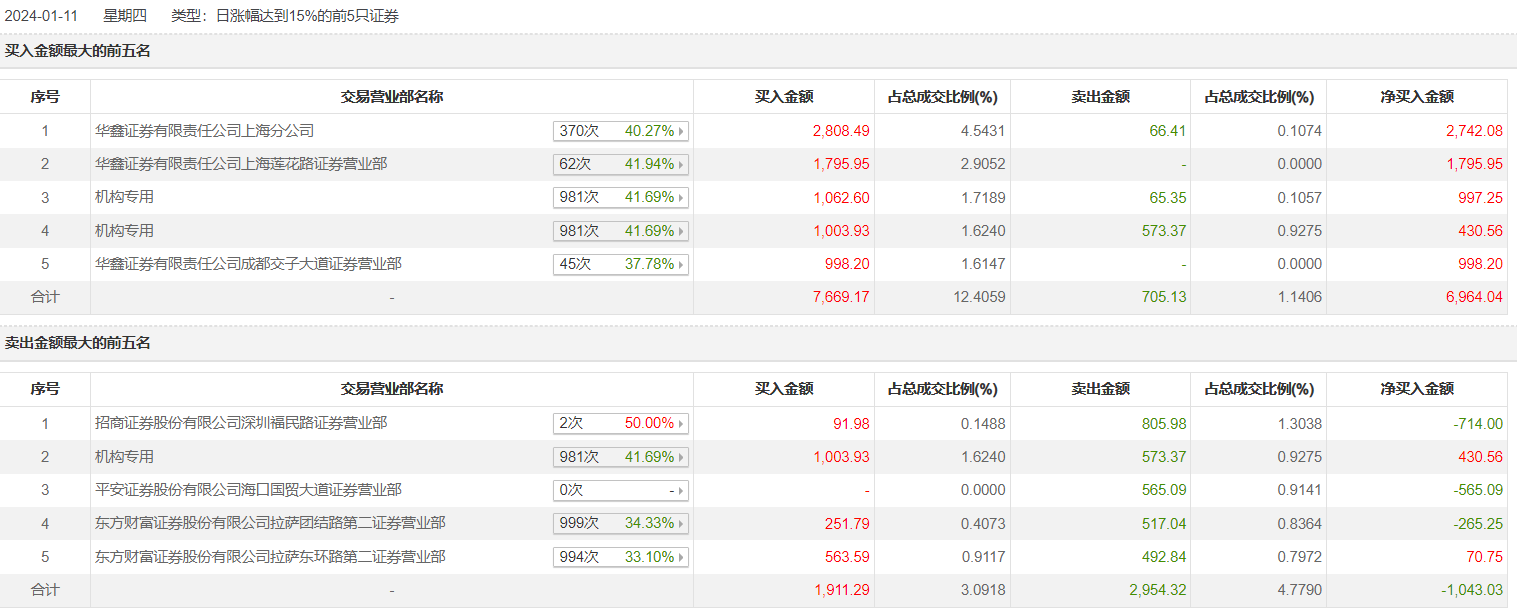Screen dimensions: 1517x614
Task: Expand the 994次 33.10% stats dropdown
Action: pyautogui.click(x=681, y=557)
